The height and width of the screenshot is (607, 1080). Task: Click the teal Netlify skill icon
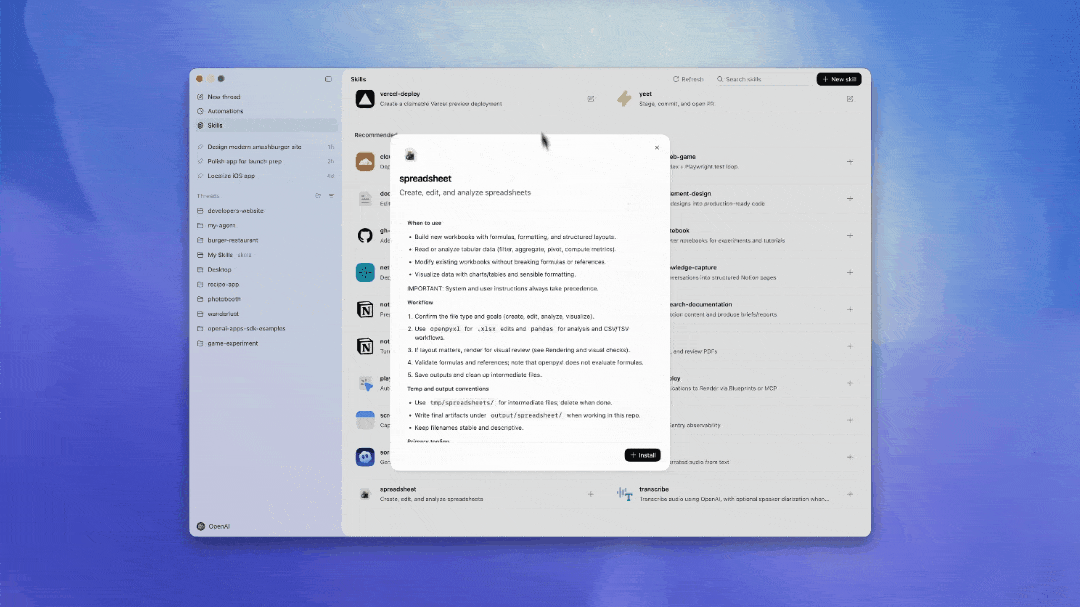click(365, 272)
